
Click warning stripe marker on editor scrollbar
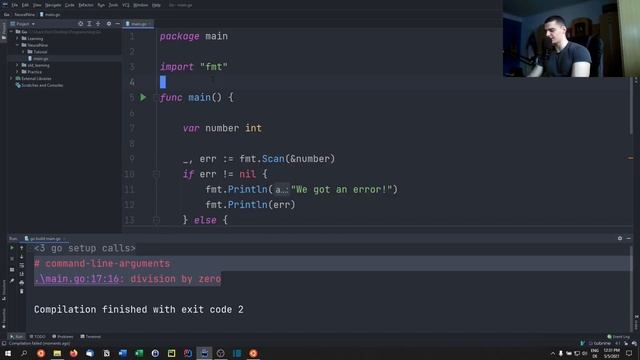[x=631, y=158]
